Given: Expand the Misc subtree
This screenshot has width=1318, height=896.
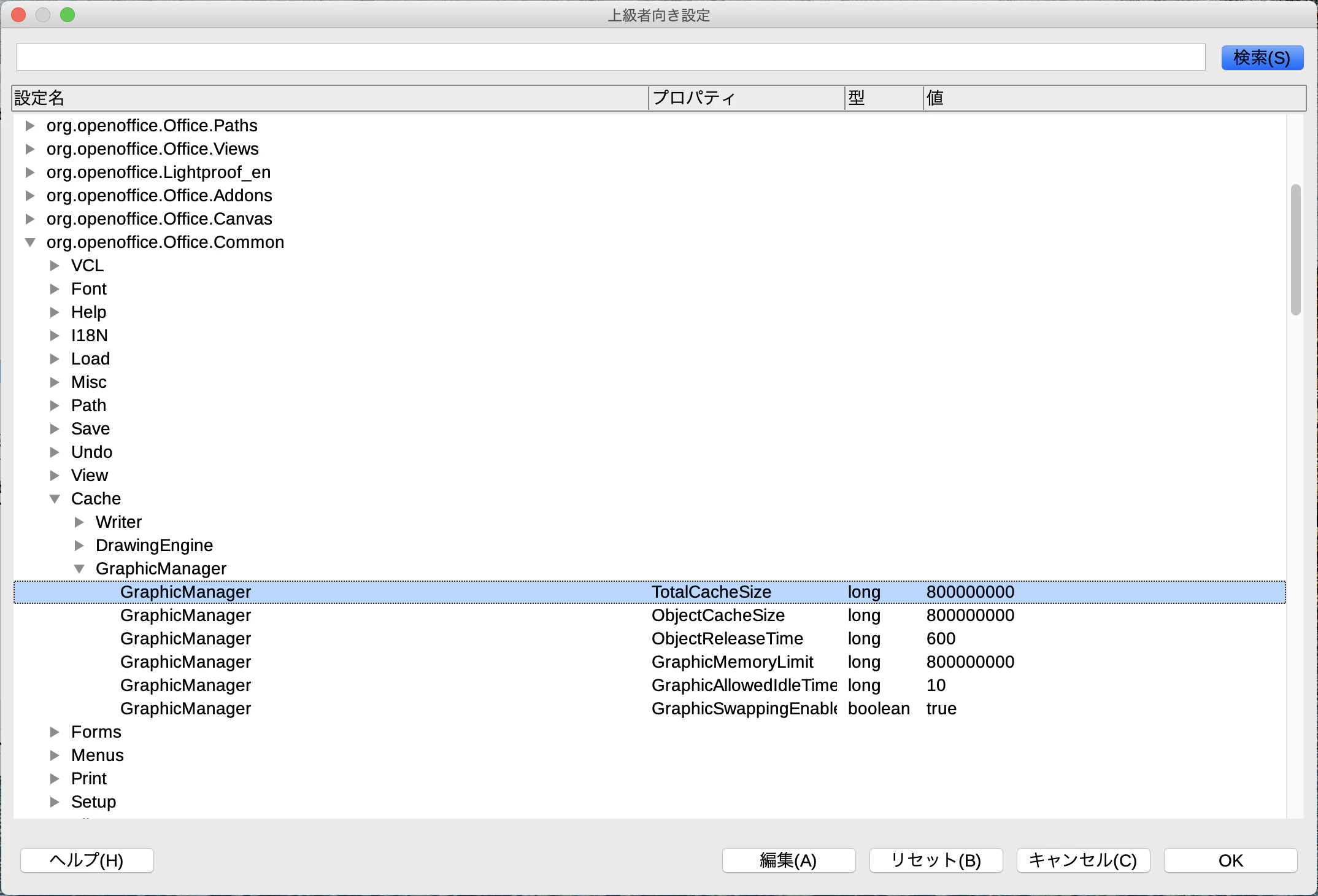Looking at the screenshot, I should [x=55, y=382].
